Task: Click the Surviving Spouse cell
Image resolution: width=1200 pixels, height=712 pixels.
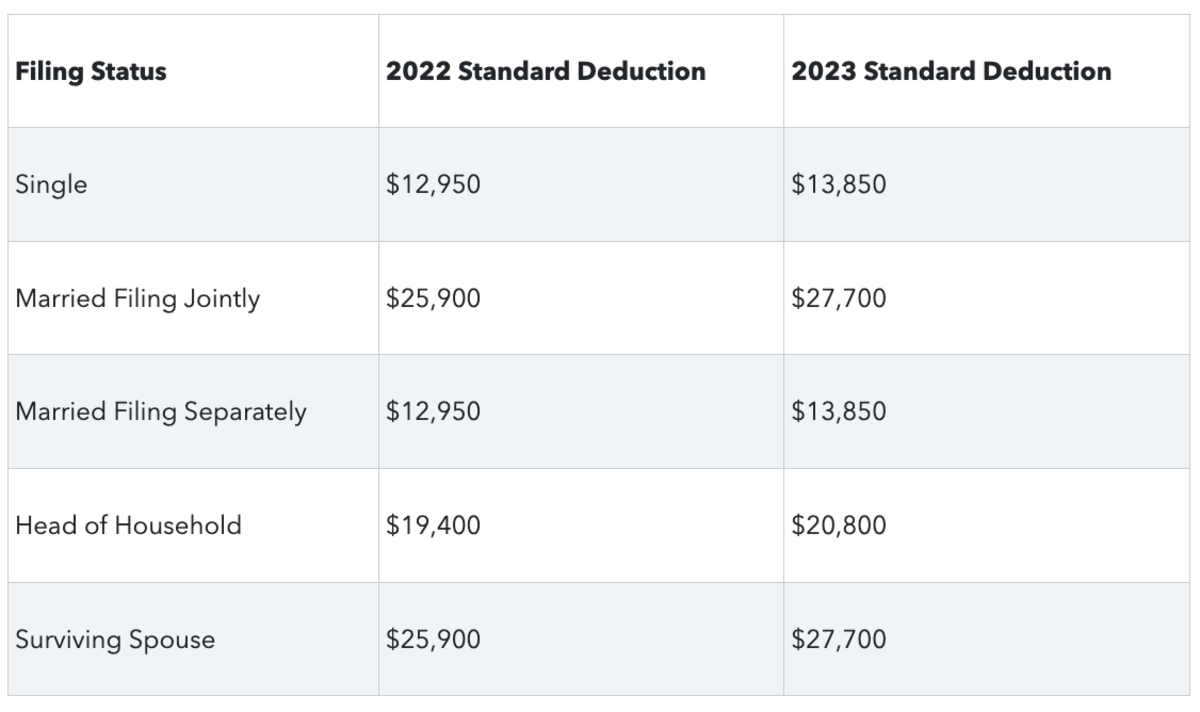Action: point(115,639)
